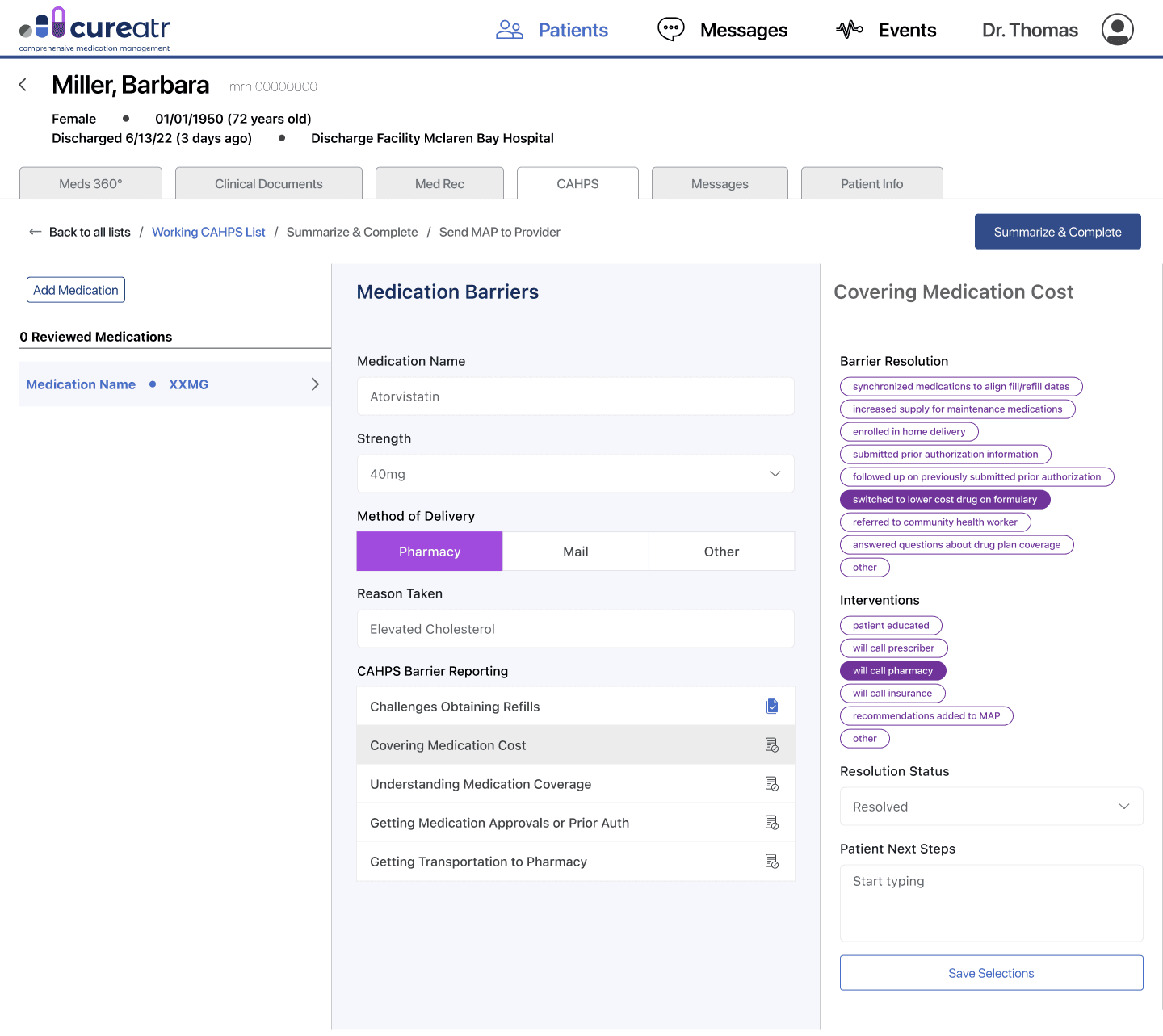Click the Reason Taken field
Image resolution: width=1163 pixels, height=1036 pixels.
pos(576,629)
